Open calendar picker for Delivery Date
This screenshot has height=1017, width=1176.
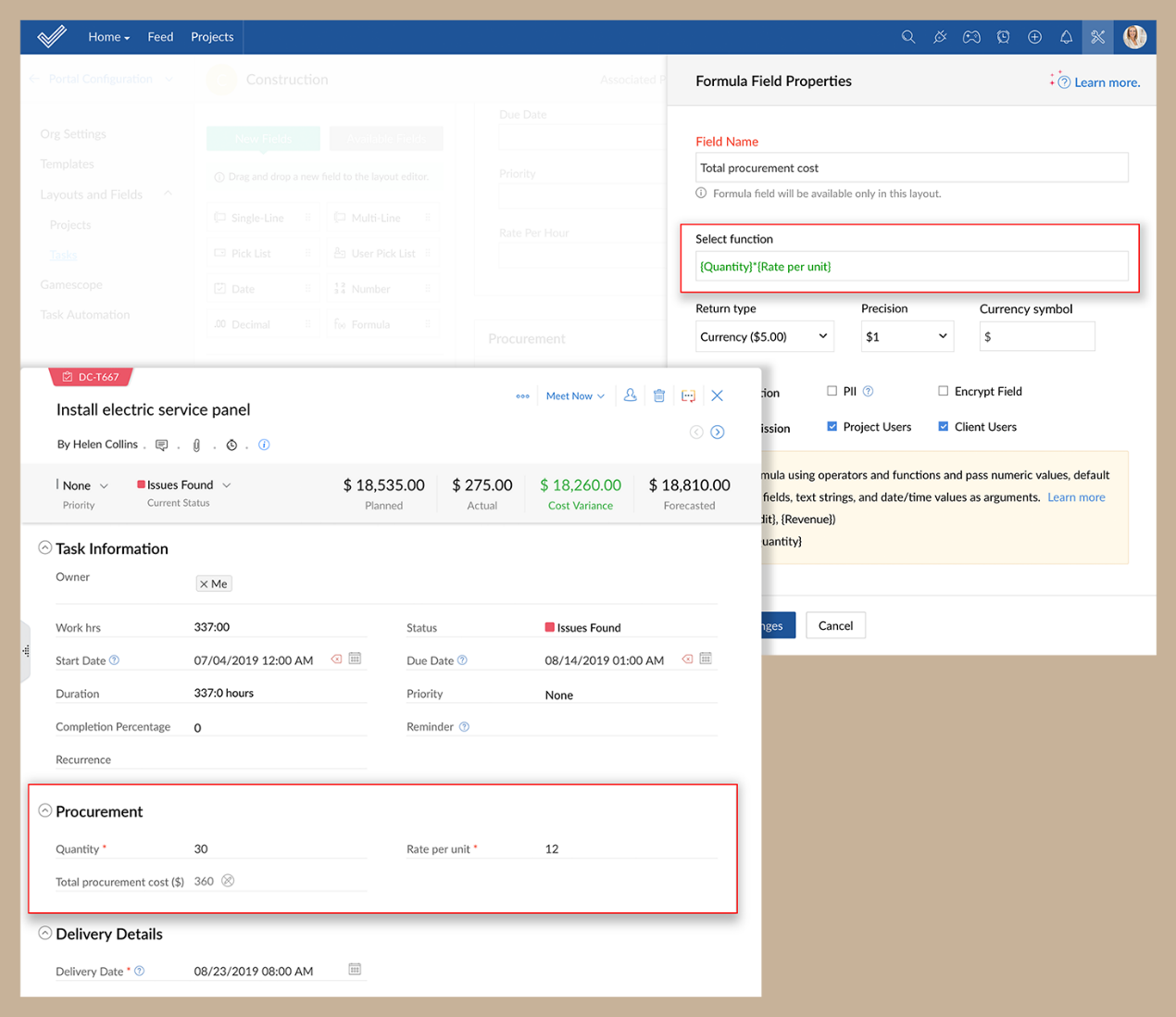point(355,970)
